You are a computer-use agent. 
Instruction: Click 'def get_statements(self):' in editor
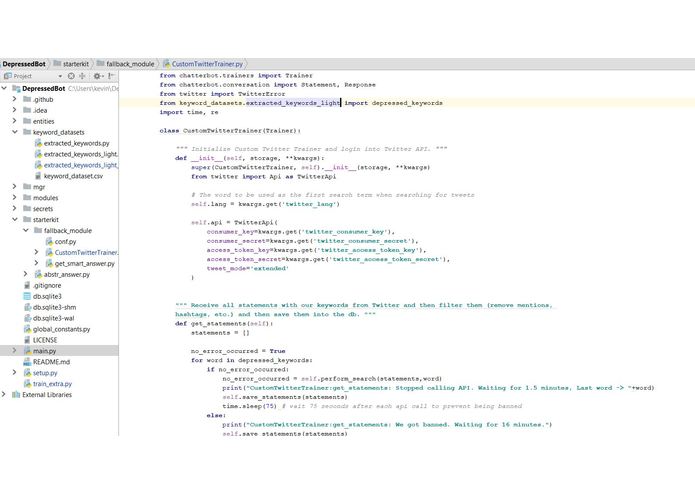pos(224,323)
